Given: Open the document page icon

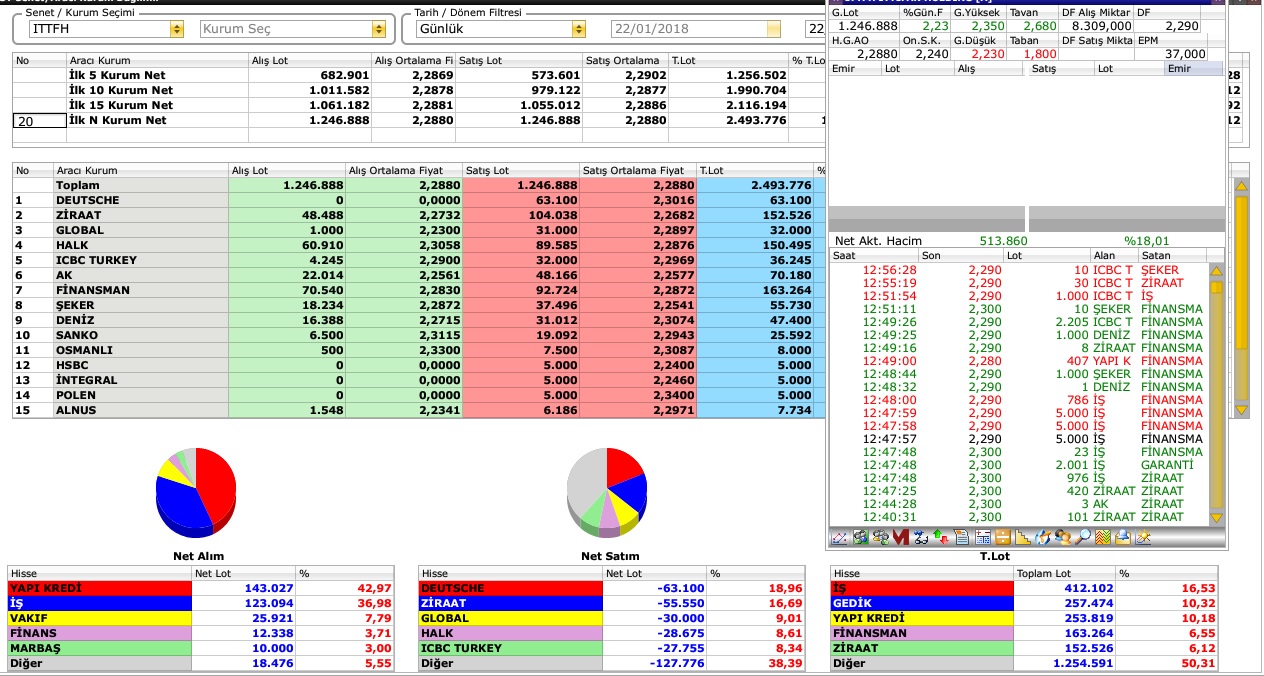Looking at the screenshot, I should (x=961, y=538).
